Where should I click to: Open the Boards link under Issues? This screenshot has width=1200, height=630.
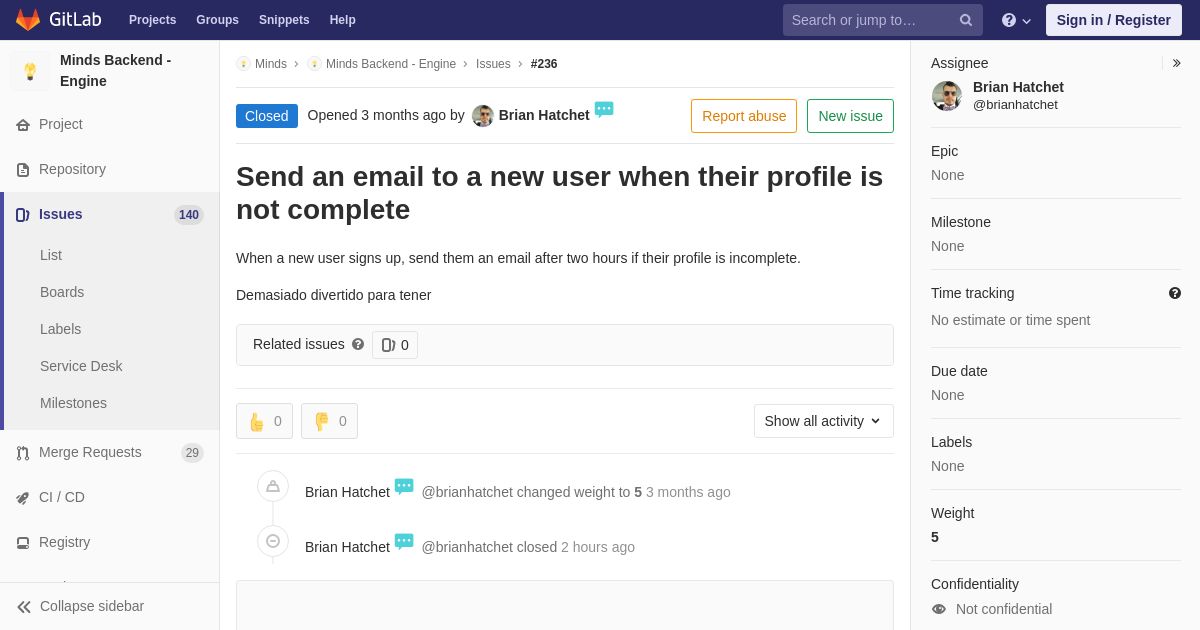coord(62,292)
